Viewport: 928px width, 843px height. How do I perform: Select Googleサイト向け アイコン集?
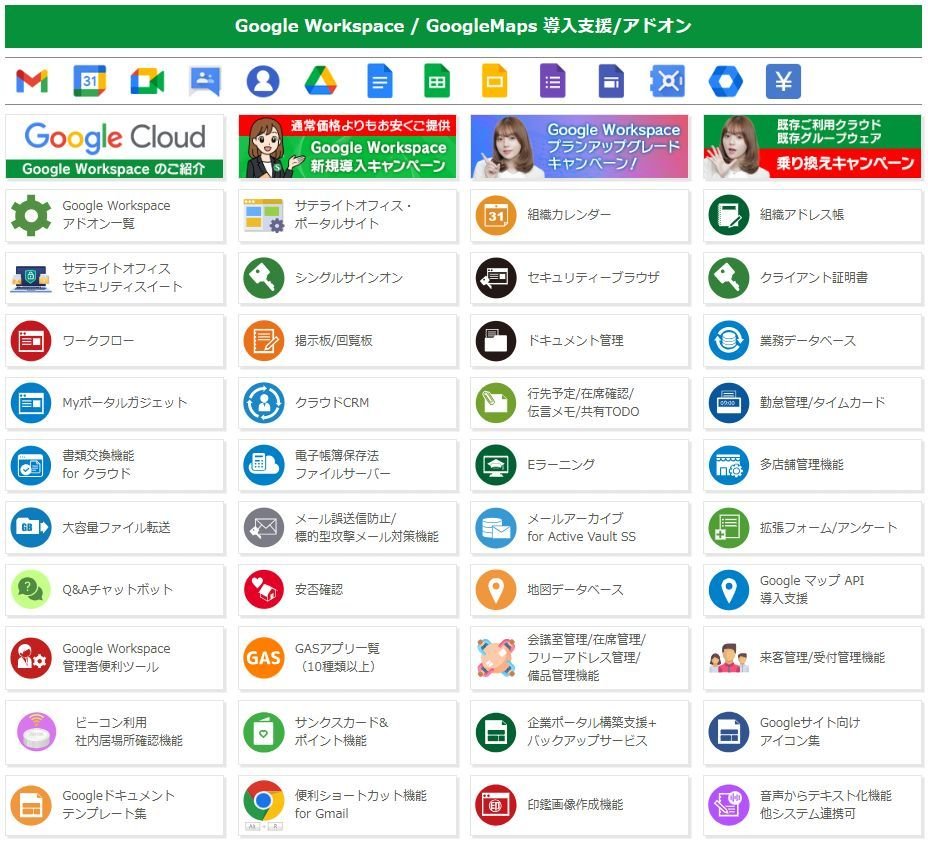pyautogui.click(x=812, y=732)
